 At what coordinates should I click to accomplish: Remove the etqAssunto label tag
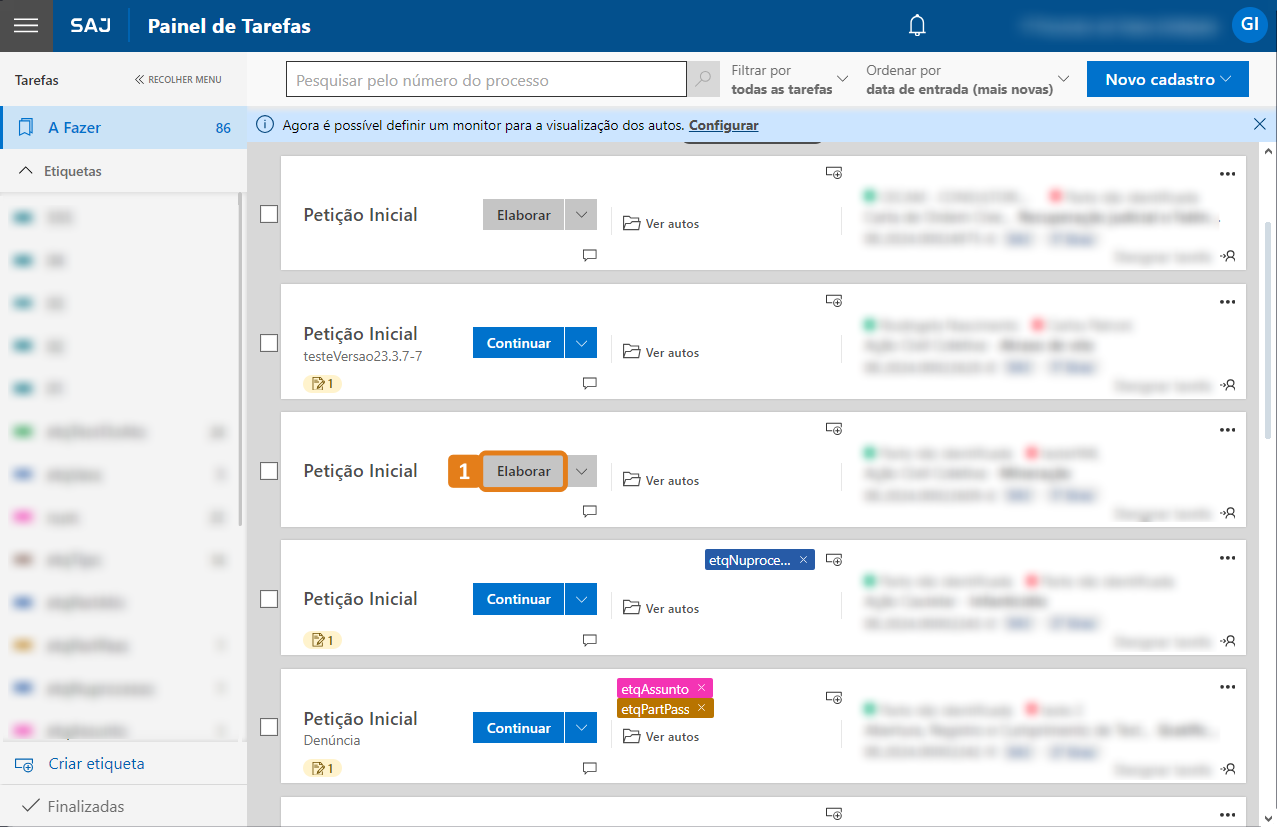(x=702, y=688)
